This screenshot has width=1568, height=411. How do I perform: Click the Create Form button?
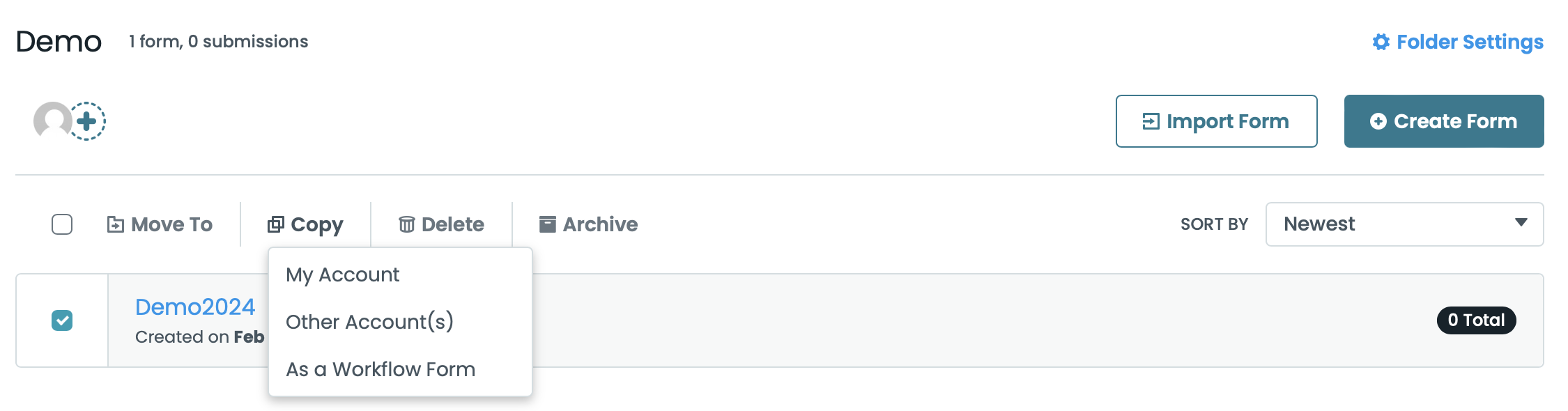point(1443,121)
